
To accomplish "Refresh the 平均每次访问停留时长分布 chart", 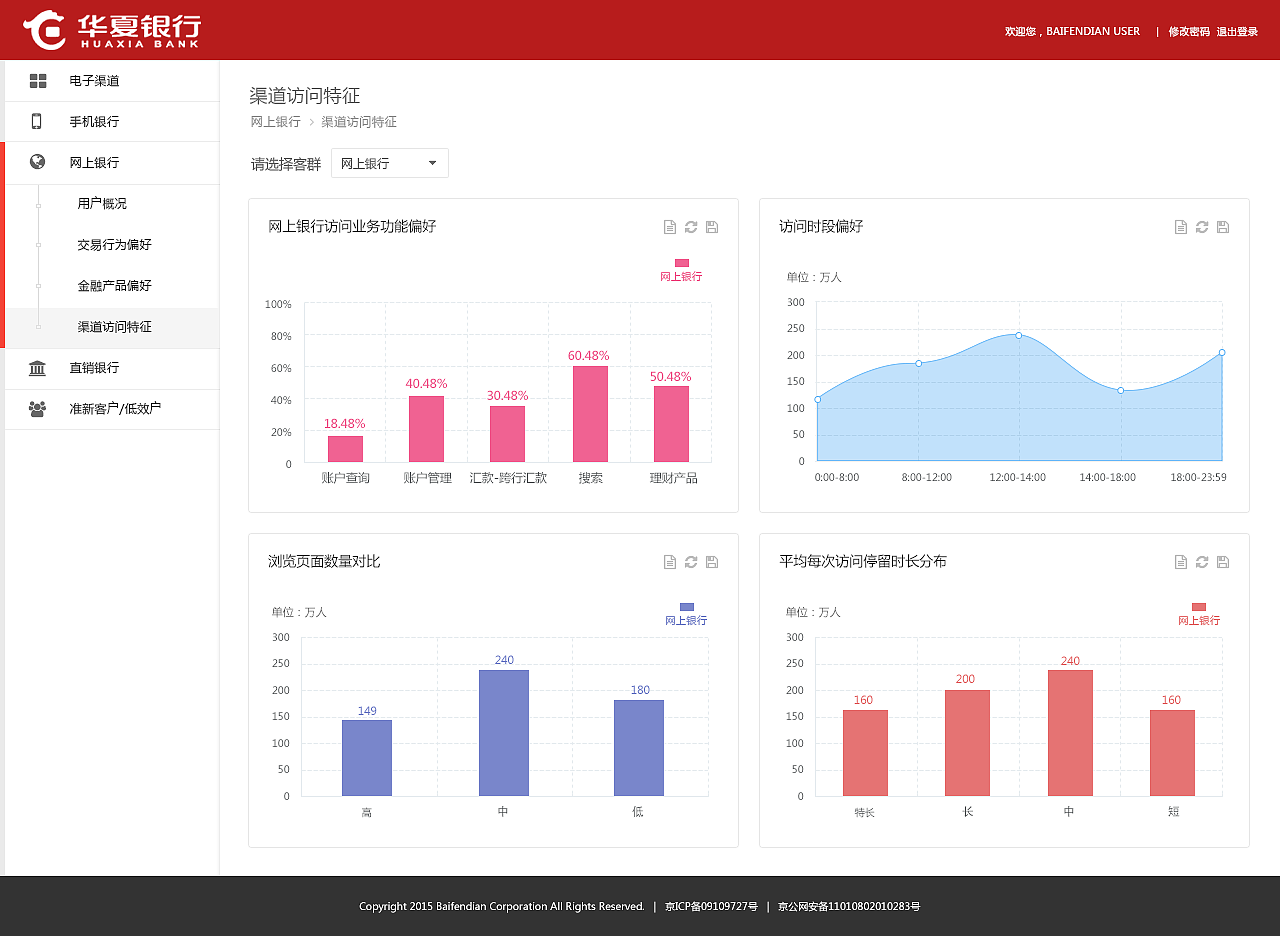I will pyautogui.click(x=1202, y=562).
